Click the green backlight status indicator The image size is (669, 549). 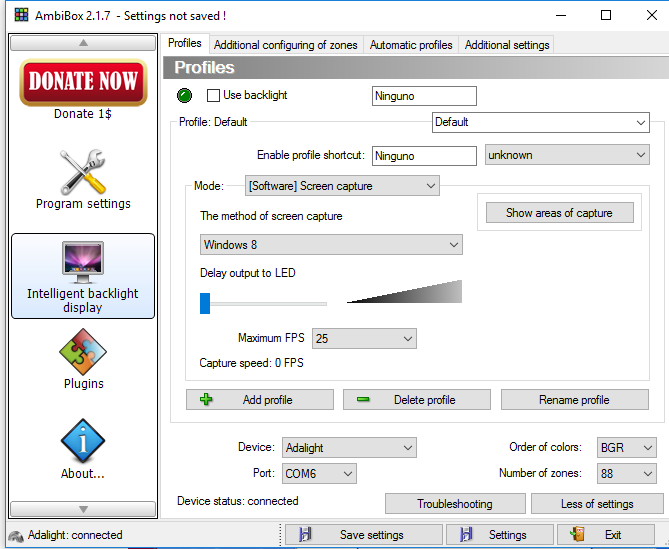184,96
